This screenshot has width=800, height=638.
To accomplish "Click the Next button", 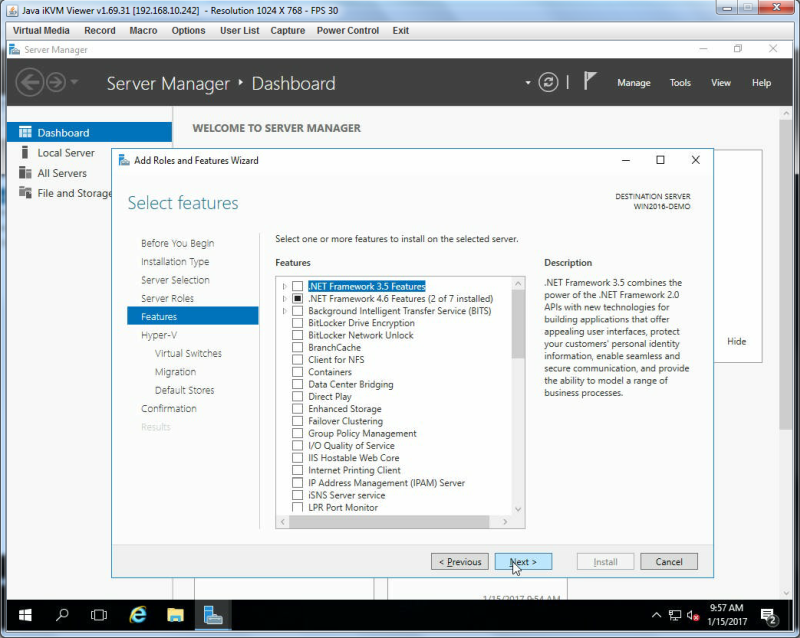I will [x=523, y=561].
